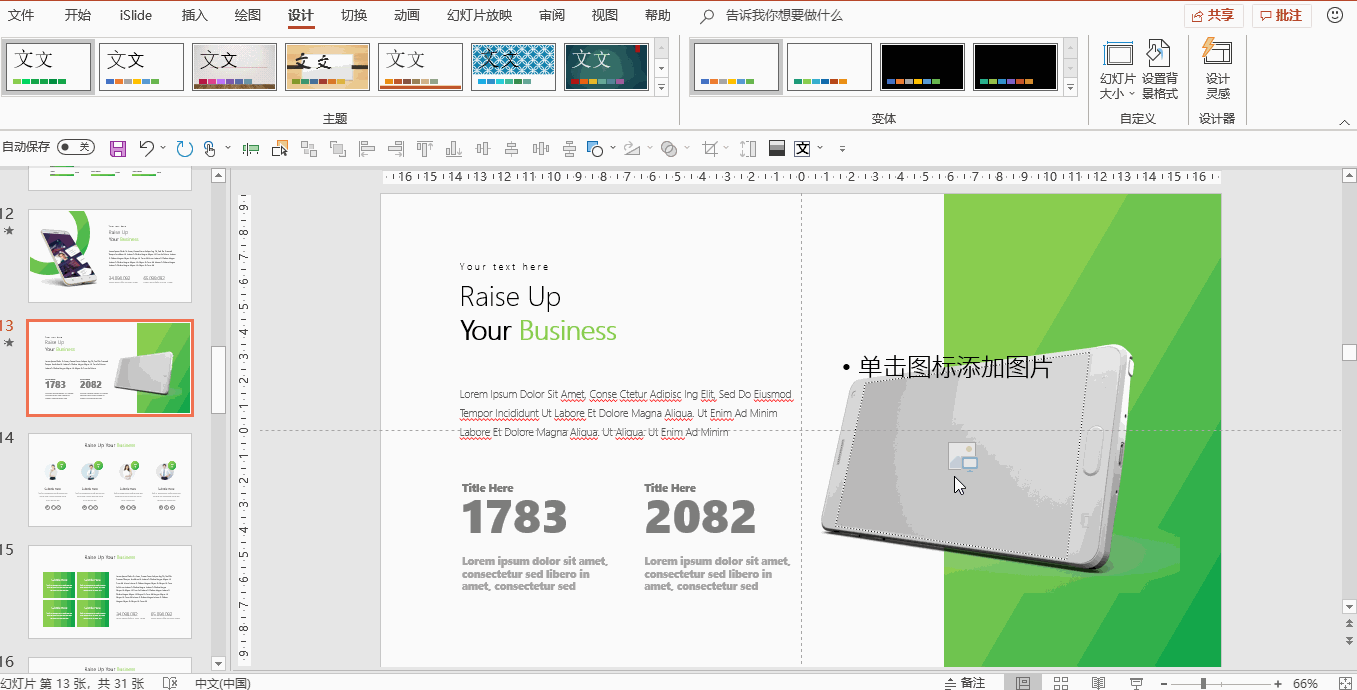
Task: Start slideshow from status bar icon
Action: pyautogui.click(x=1136, y=683)
